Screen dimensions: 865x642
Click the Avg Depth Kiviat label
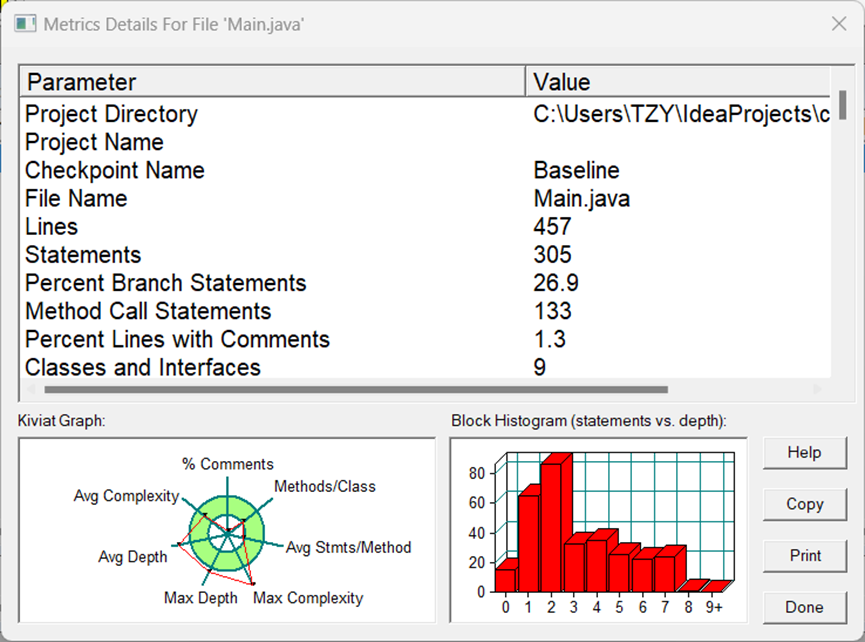coord(133,557)
